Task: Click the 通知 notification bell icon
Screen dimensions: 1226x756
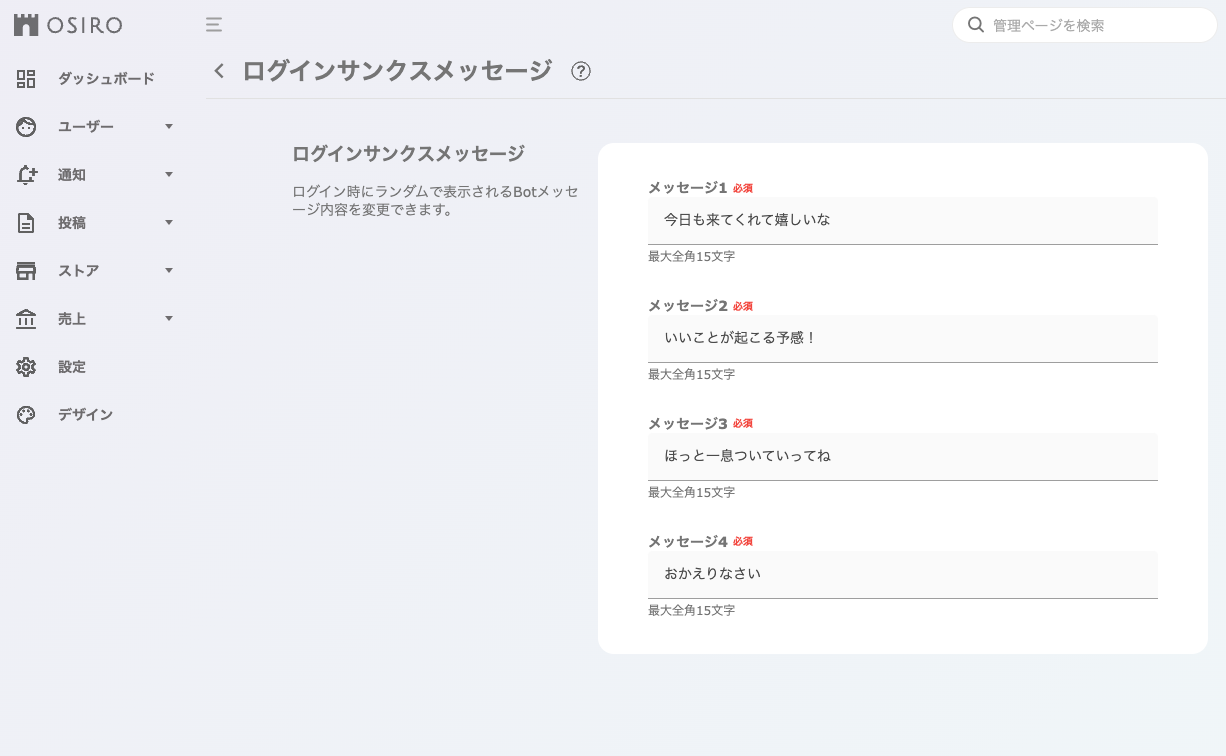Action: [26, 174]
